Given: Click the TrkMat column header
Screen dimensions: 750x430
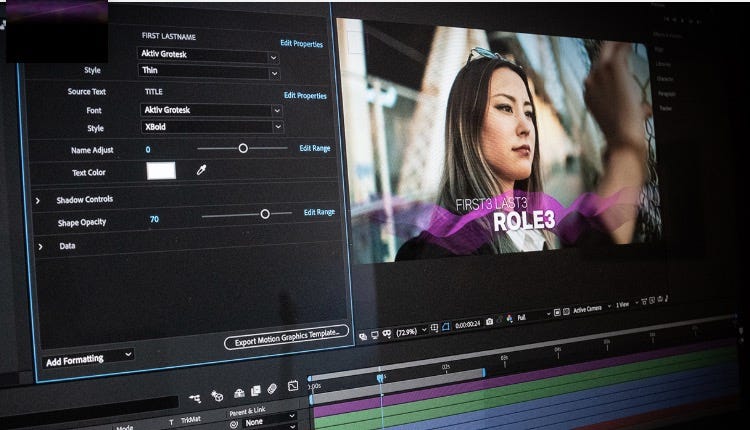Looking at the screenshot, I should 191,419.
